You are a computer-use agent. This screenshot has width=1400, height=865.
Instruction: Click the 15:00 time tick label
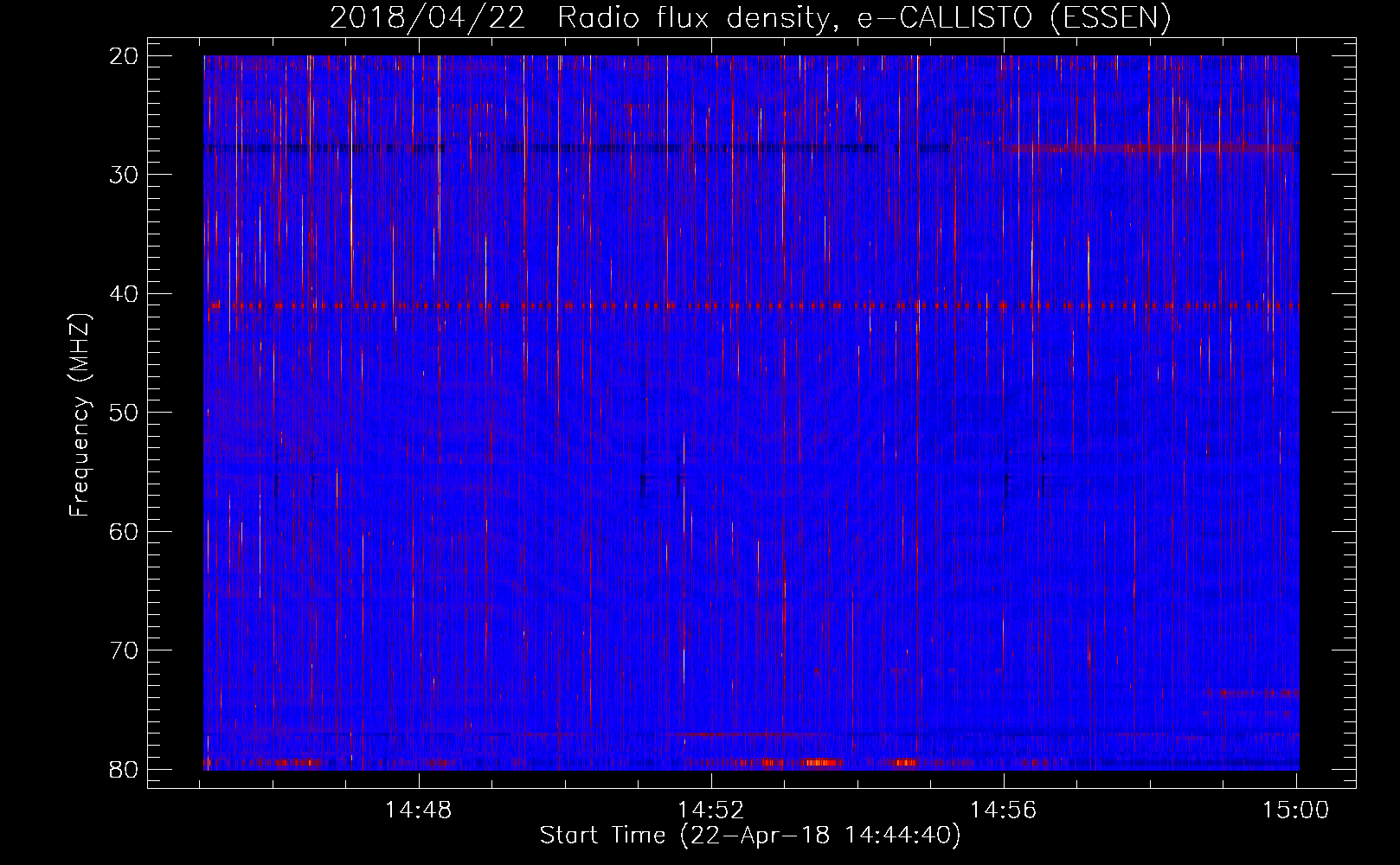pos(1295,811)
